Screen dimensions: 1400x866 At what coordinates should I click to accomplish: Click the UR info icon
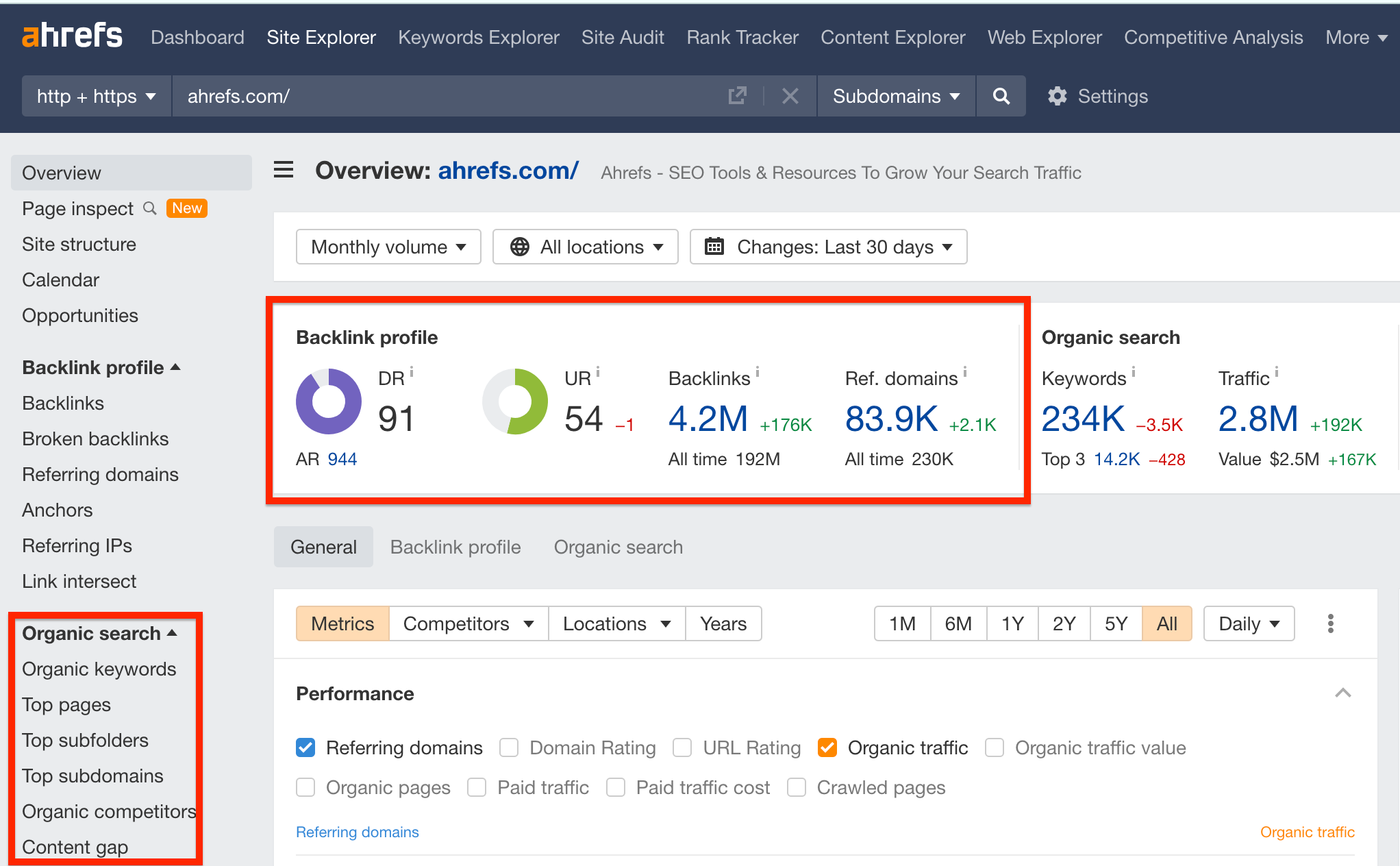pos(598,372)
